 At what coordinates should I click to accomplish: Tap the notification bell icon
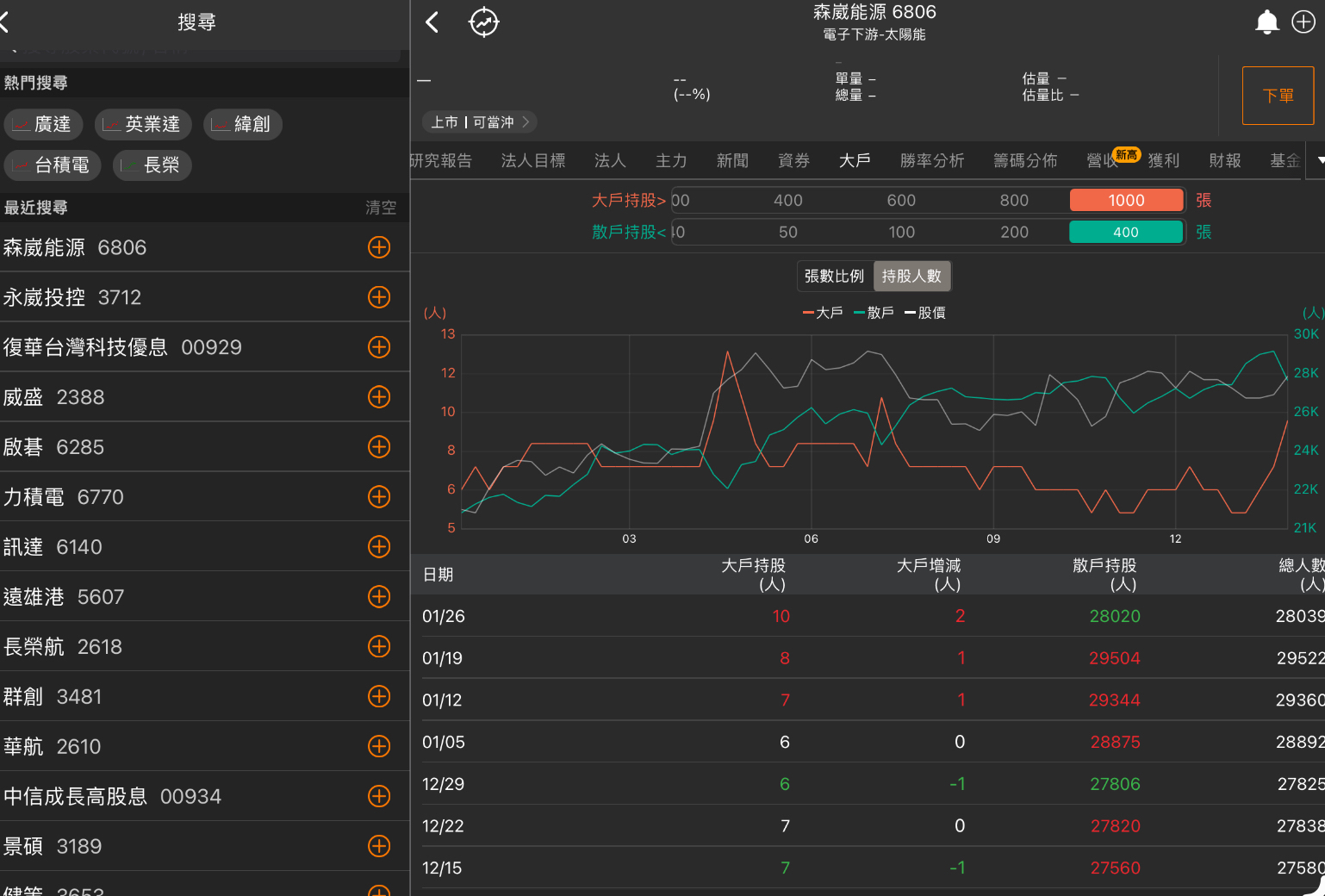pyautogui.click(x=1266, y=22)
